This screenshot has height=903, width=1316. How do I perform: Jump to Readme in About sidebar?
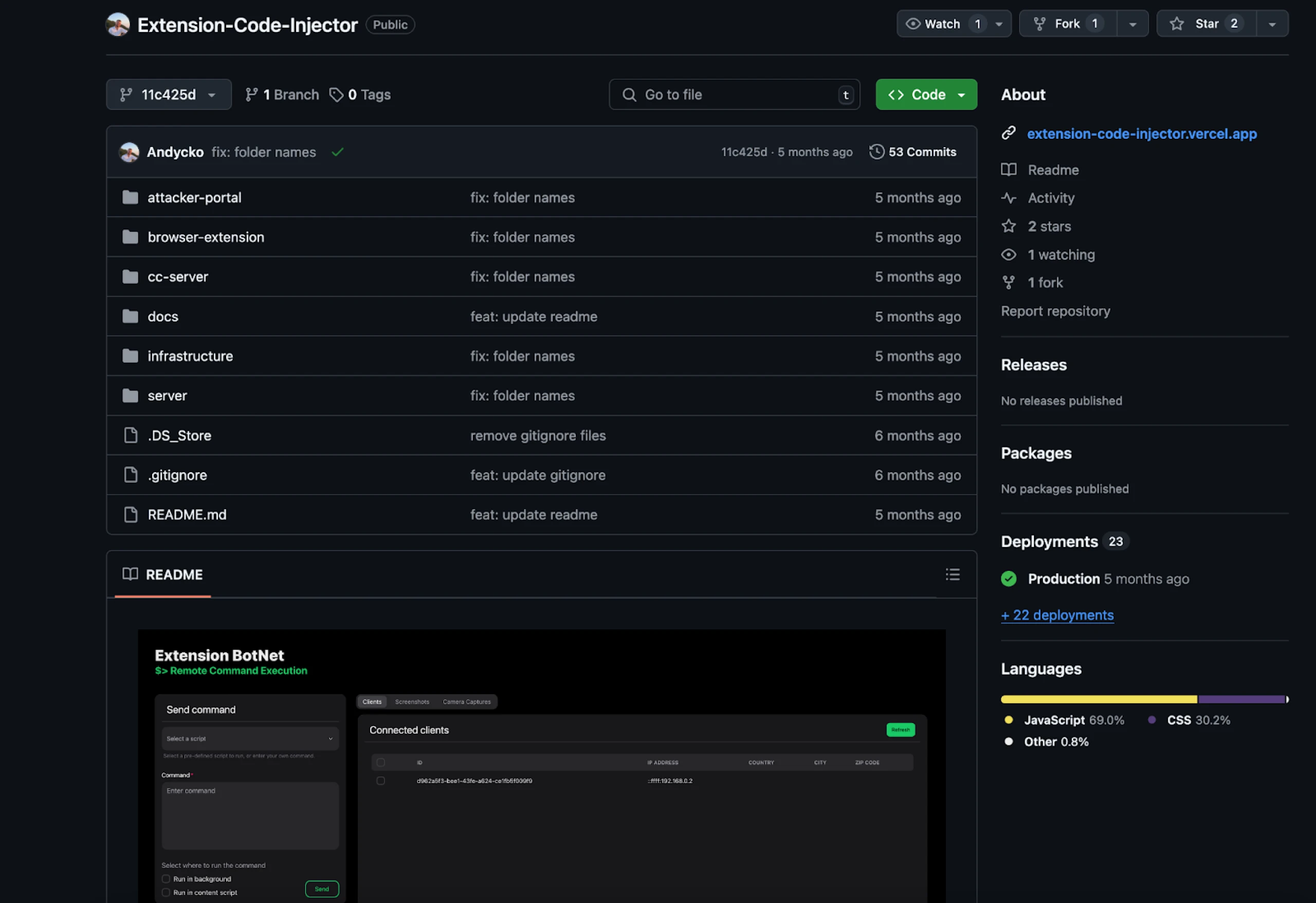click(x=1053, y=170)
